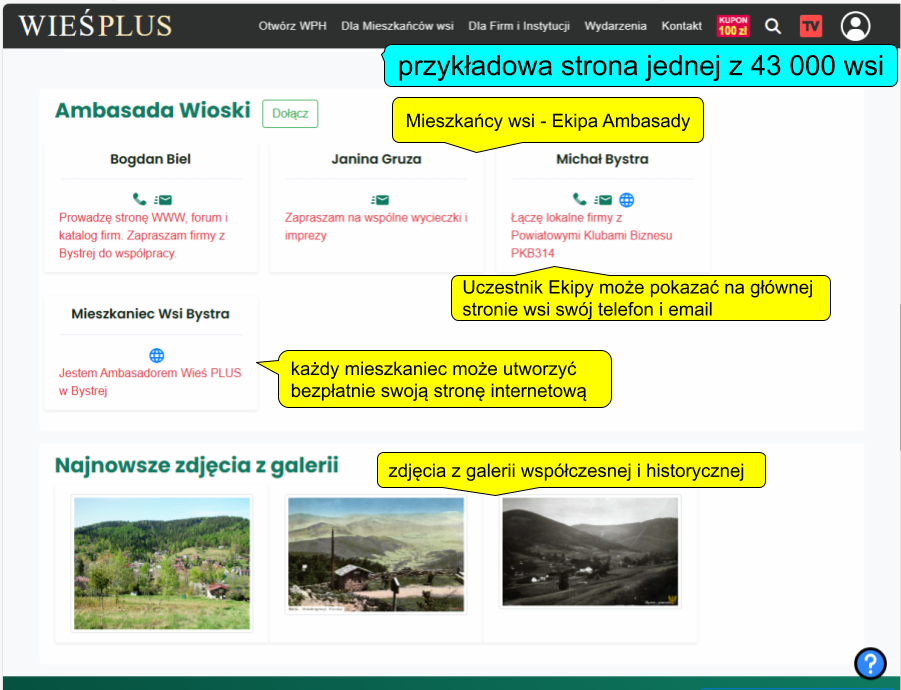The height and width of the screenshot is (690, 901).
Task: Click the Kupon 100 zł badge
Action: point(733,26)
